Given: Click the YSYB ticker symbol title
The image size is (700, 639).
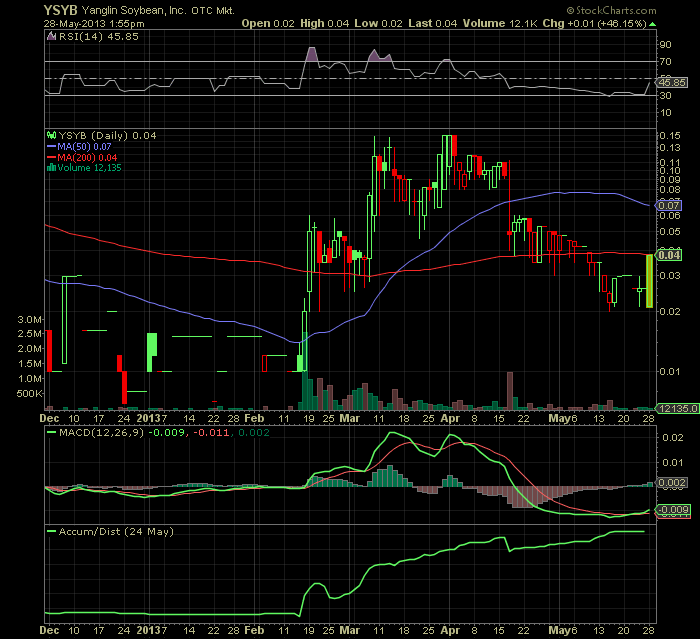Looking at the screenshot, I should (60, 10).
